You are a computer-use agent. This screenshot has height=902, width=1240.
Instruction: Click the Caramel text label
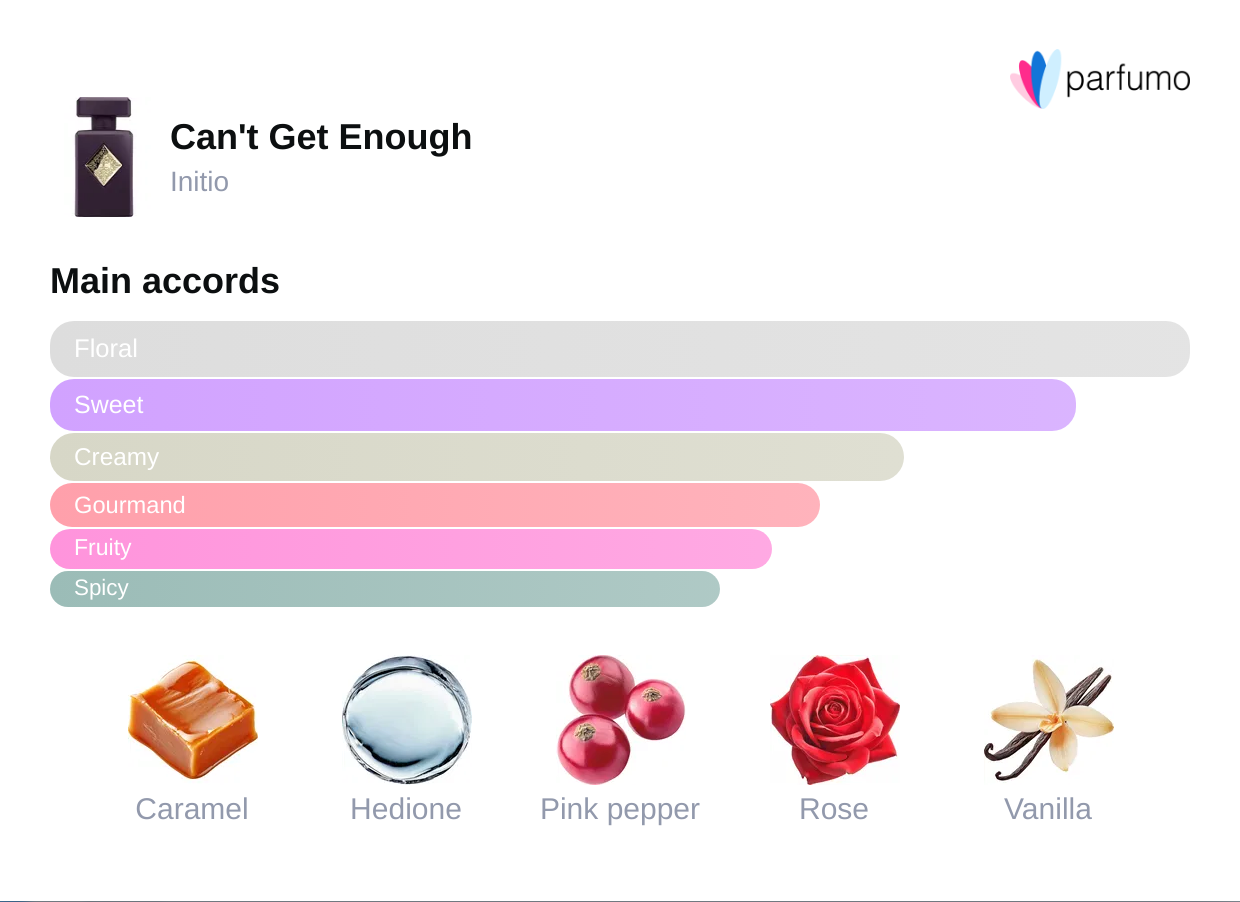coord(192,809)
